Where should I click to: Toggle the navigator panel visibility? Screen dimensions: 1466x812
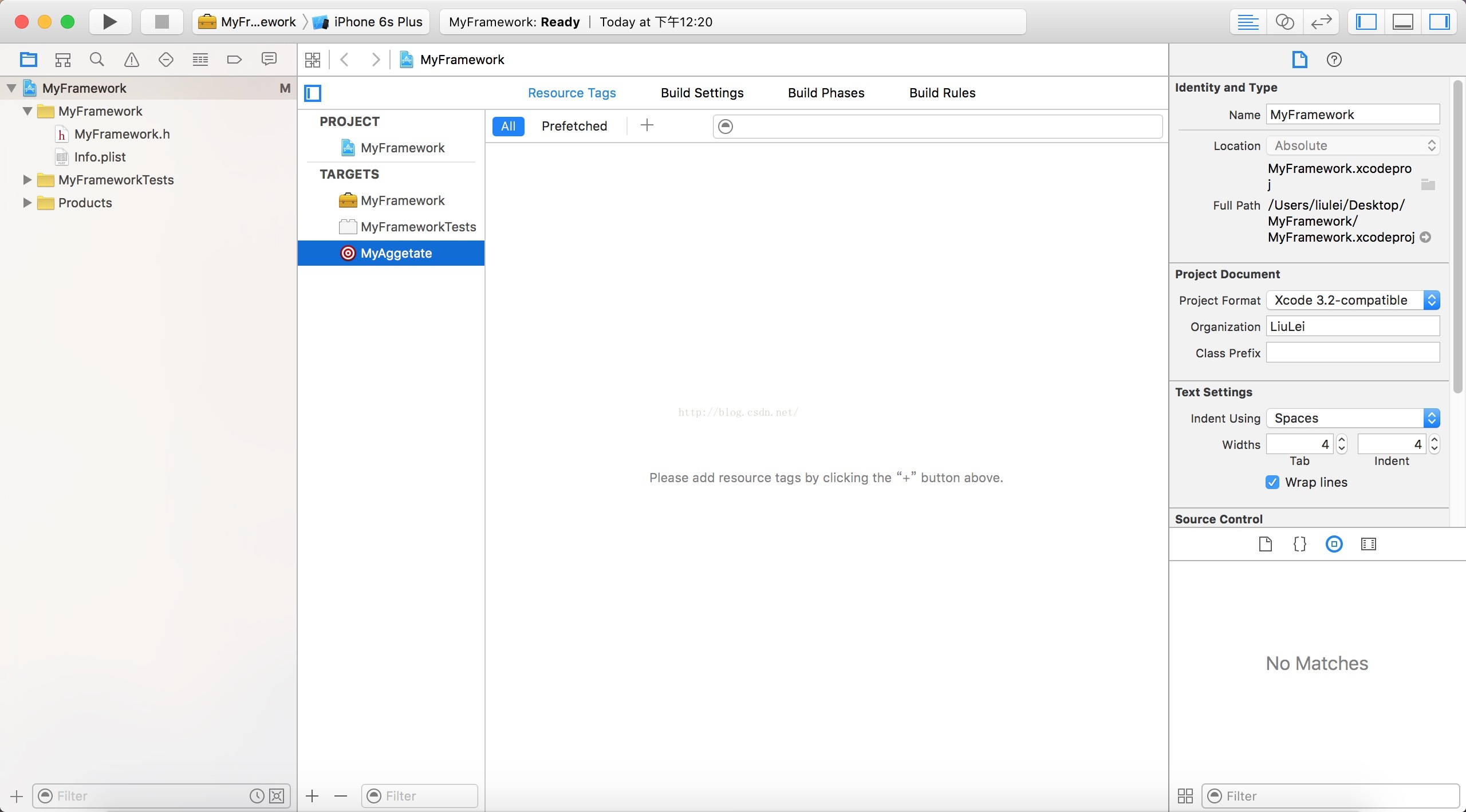click(x=1366, y=22)
